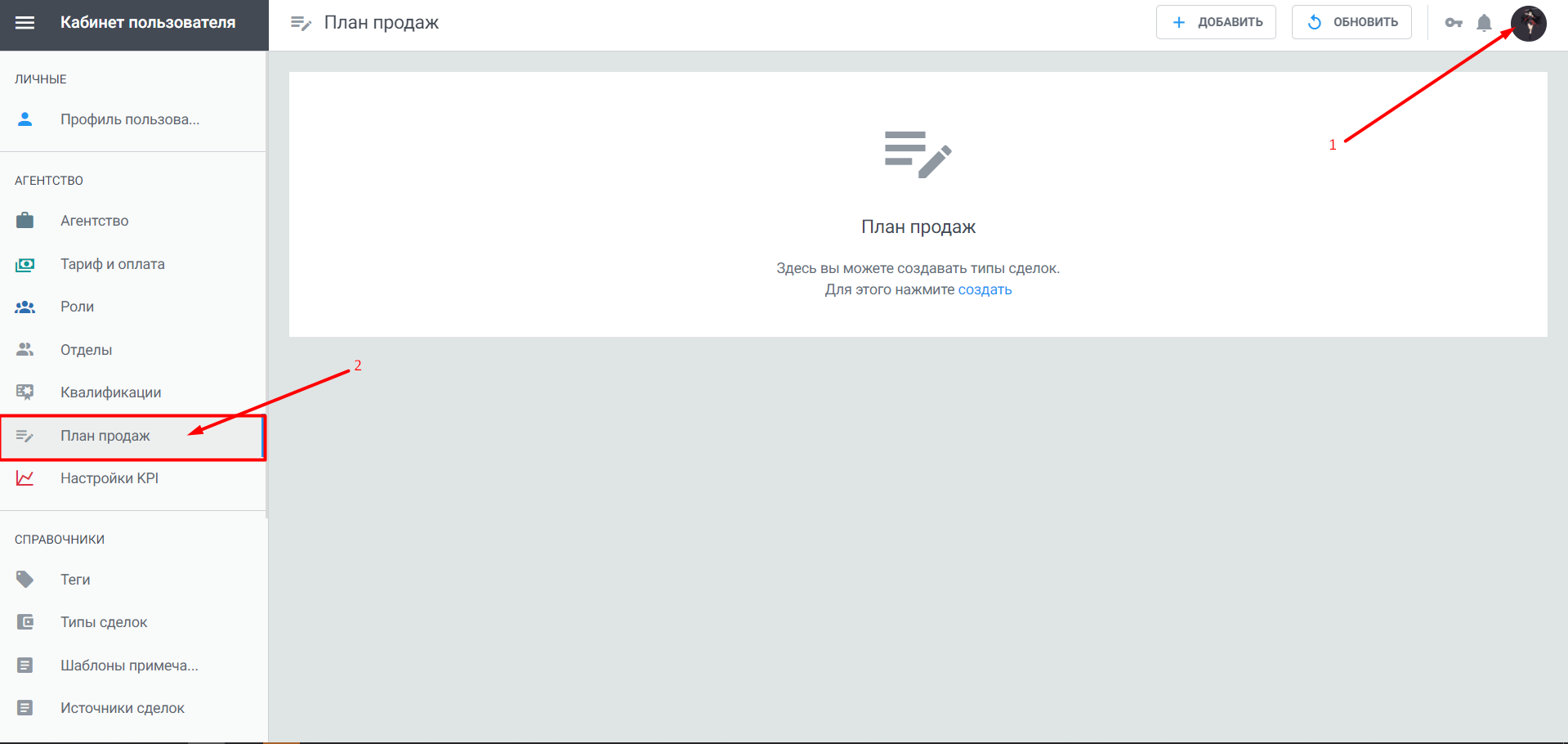Click the sidebar vertical scrollbar
The width and height of the screenshot is (1568, 744).
[266, 286]
